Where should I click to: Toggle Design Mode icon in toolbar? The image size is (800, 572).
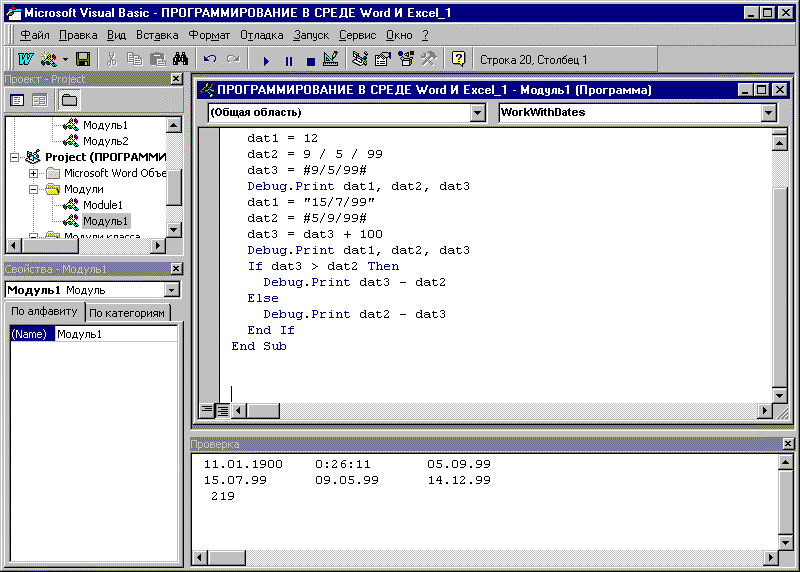pos(331,60)
